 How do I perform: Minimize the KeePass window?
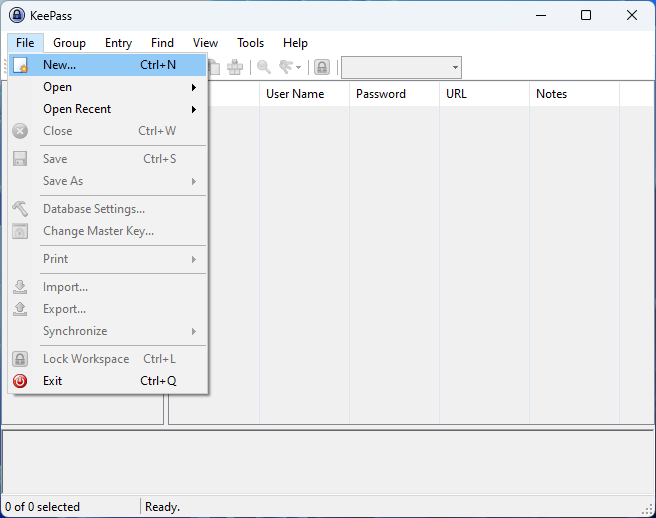click(541, 15)
